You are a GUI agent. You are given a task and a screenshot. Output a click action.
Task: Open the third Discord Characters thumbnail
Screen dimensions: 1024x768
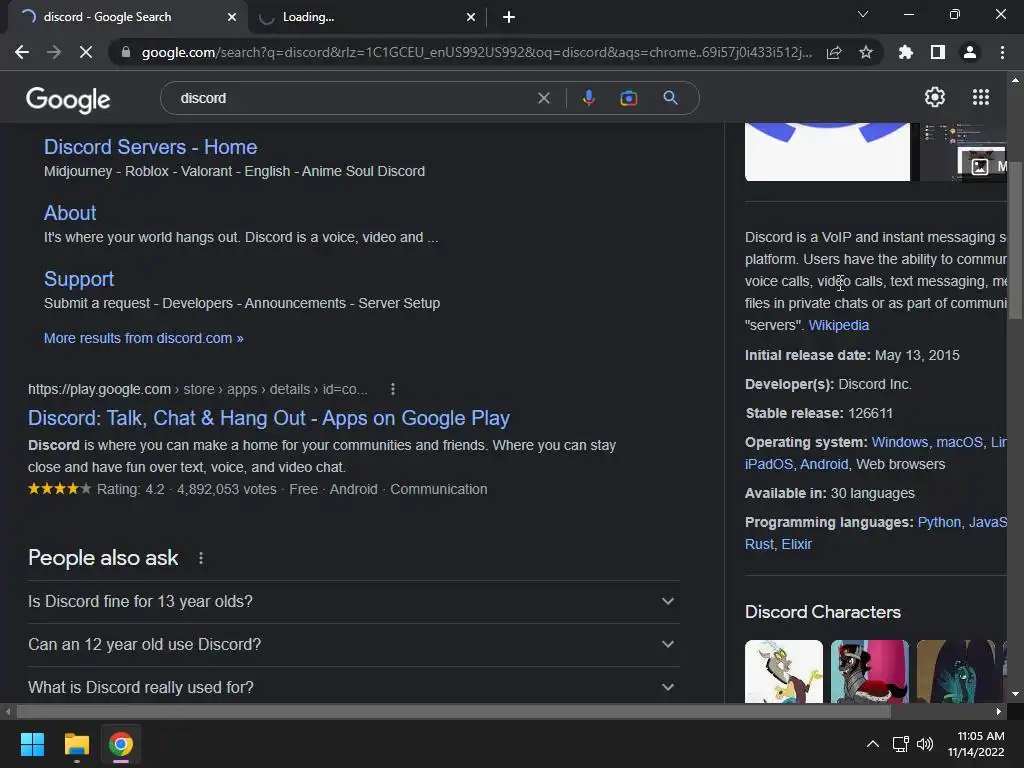pyautogui.click(x=956, y=671)
